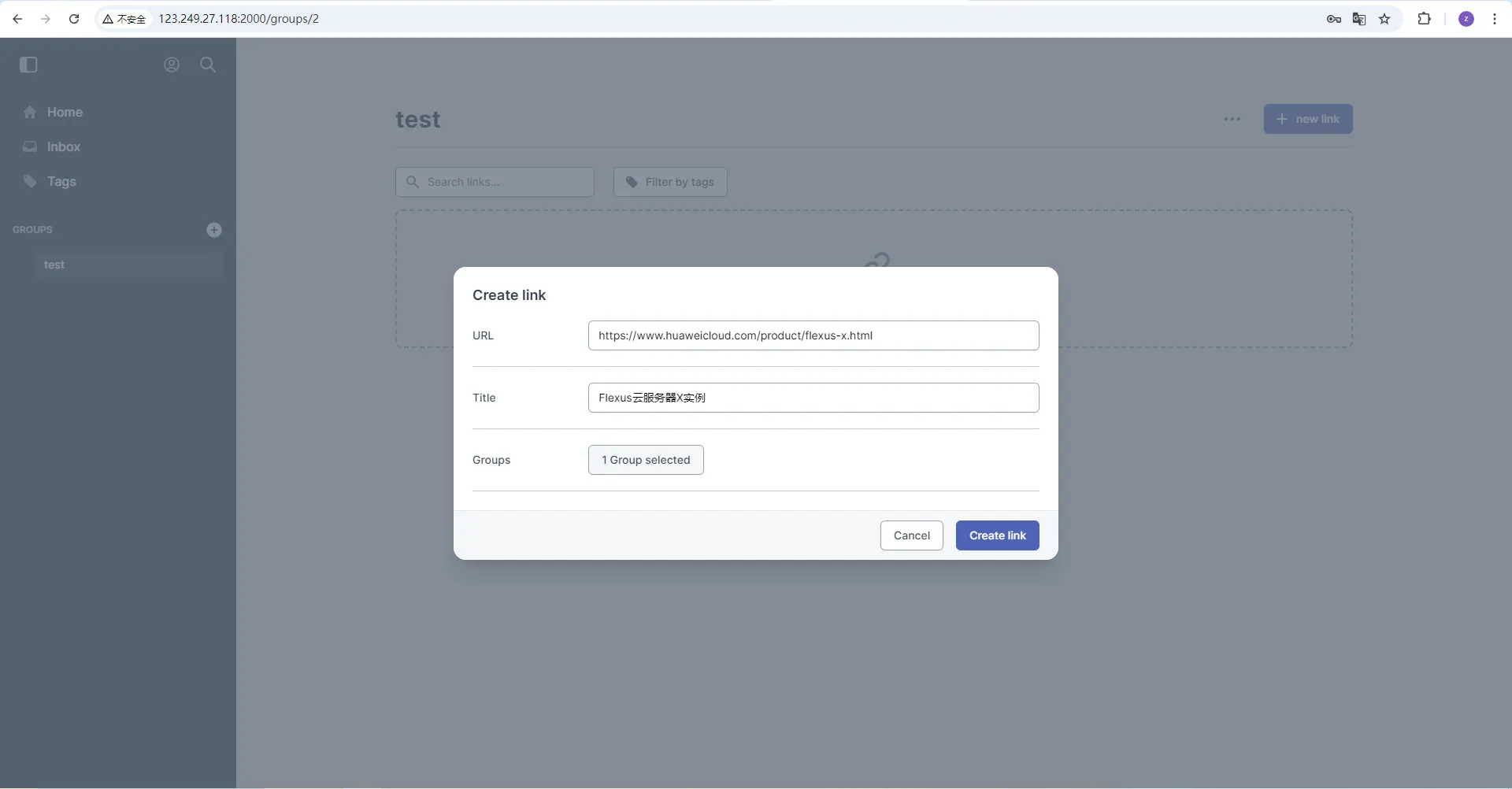This screenshot has height=789, width=1512.
Task: Open the user profile icon
Action: click(x=172, y=65)
